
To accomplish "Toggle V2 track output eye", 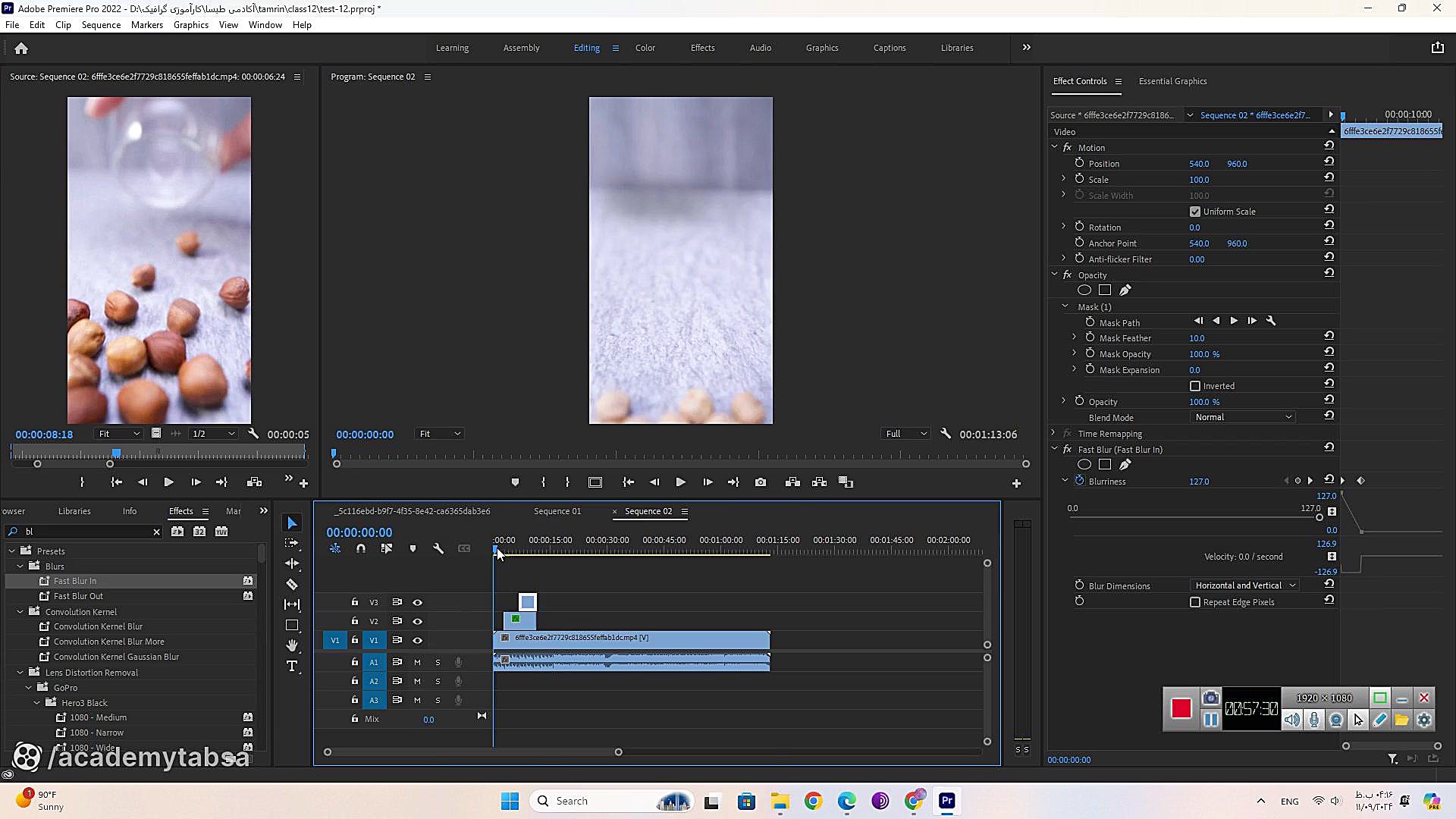I will pyautogui.click(x=417, y=621).
